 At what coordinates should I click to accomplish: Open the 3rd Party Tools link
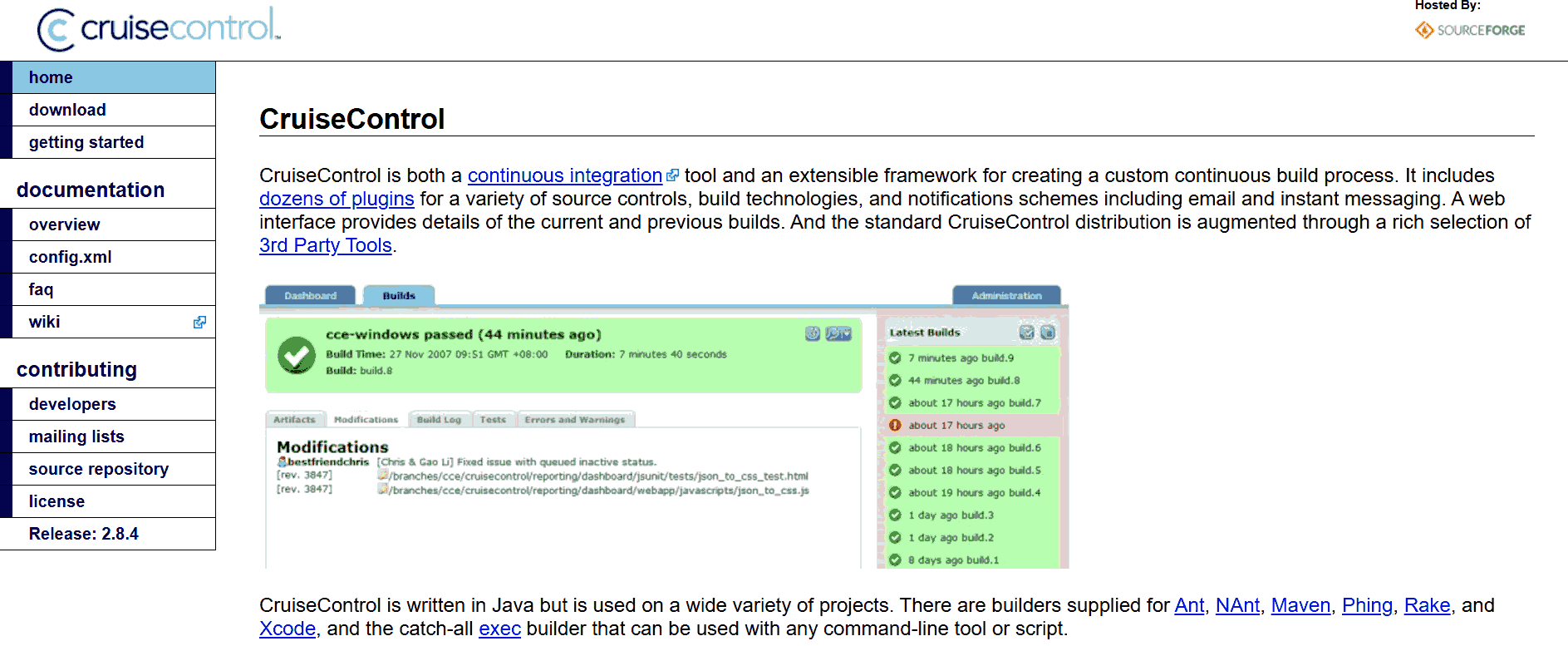click(325, 246)
